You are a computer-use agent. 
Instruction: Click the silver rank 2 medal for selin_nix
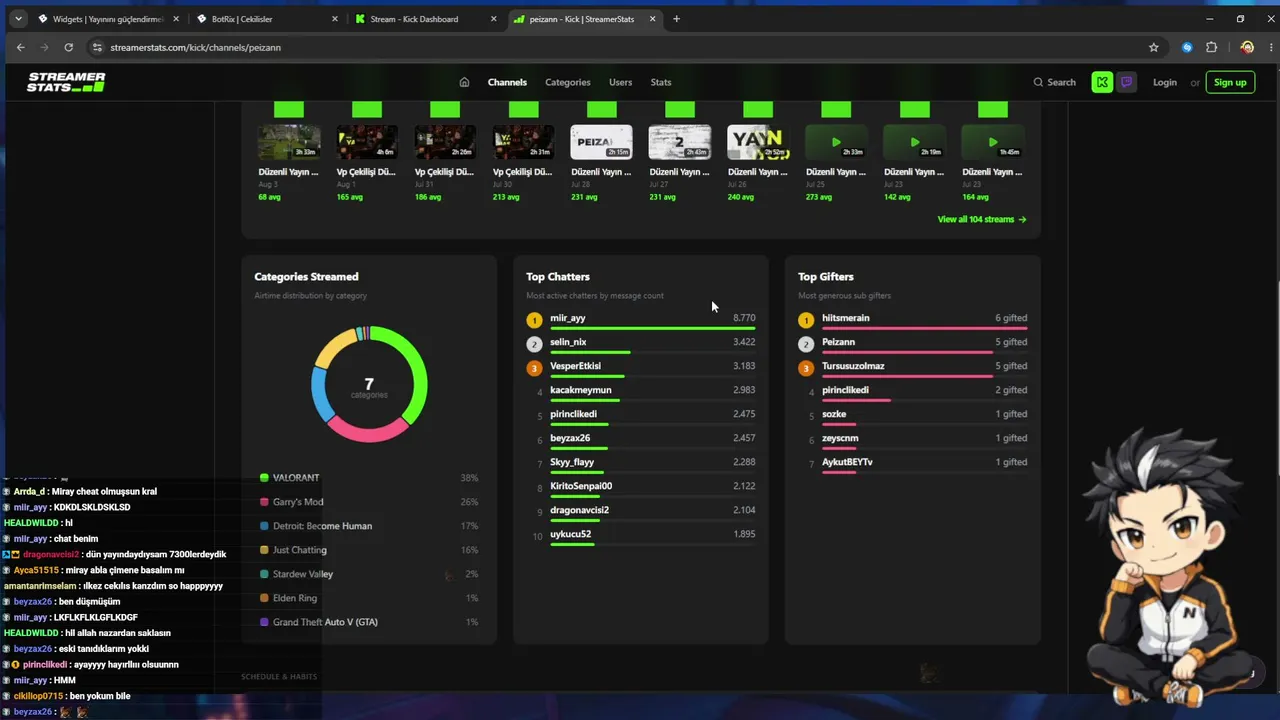pos(534,344)
